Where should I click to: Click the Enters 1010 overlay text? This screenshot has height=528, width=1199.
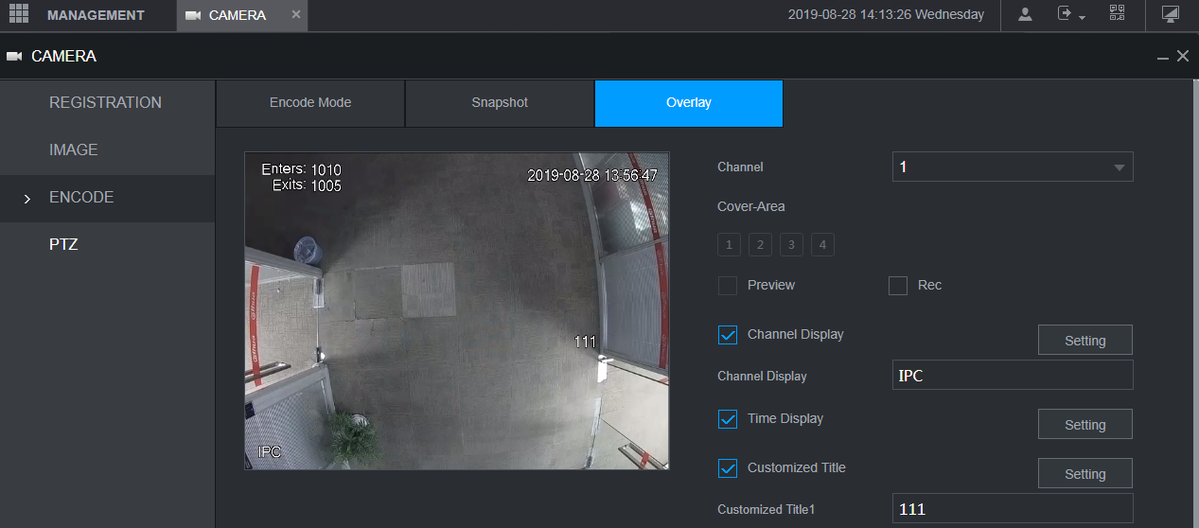301,169
